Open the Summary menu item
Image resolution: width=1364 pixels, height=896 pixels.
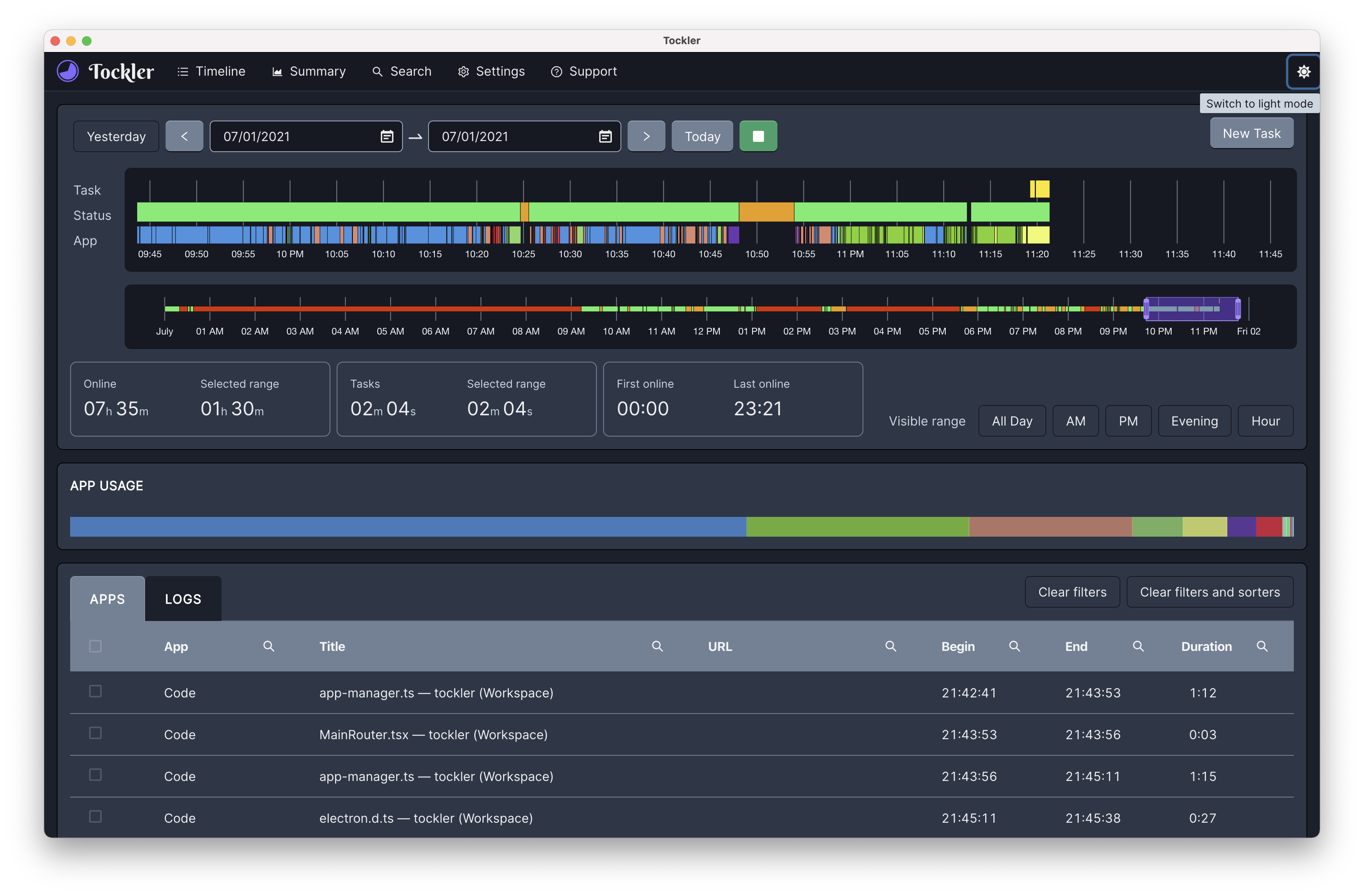pos(309,72)
